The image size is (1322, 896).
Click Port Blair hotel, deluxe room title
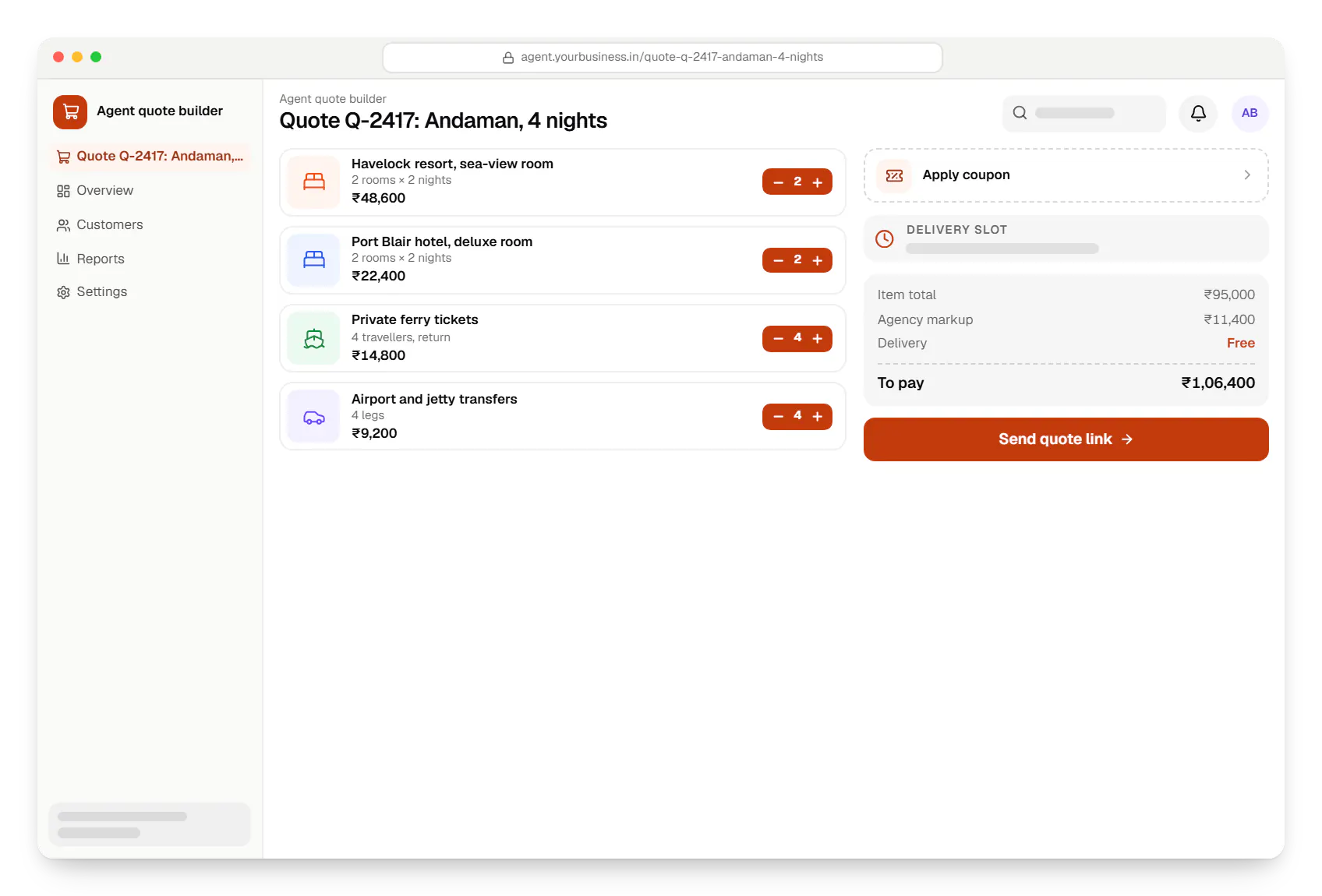point(442,242)
